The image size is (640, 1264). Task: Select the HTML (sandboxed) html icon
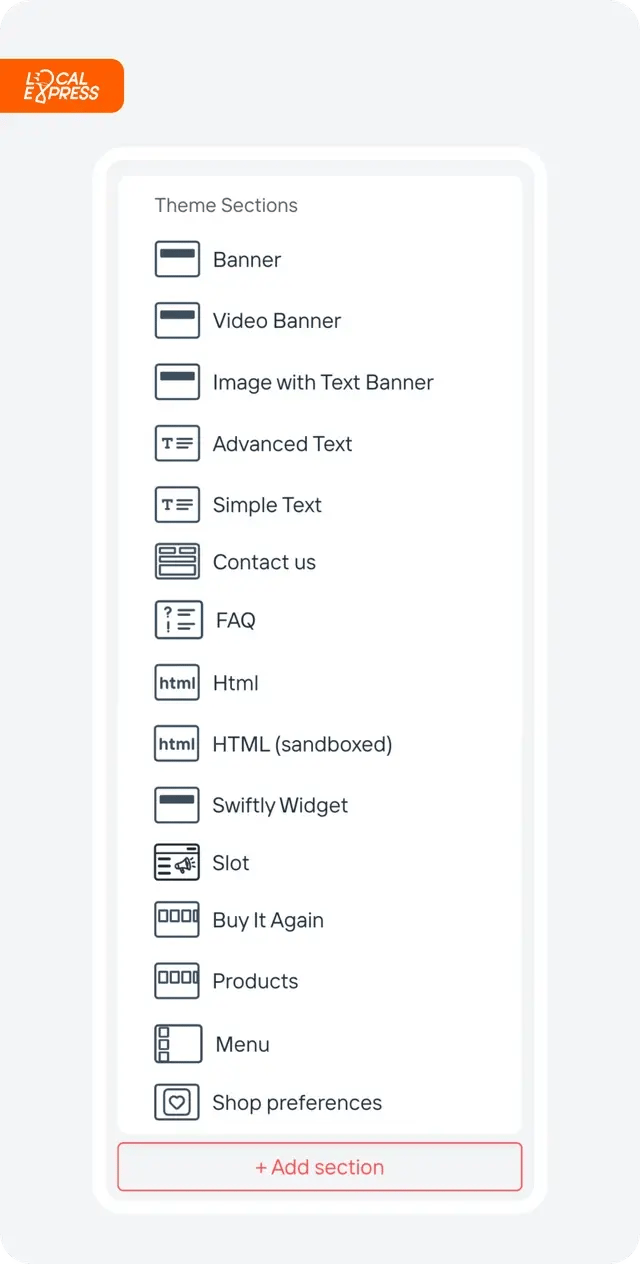coord(177,744)
